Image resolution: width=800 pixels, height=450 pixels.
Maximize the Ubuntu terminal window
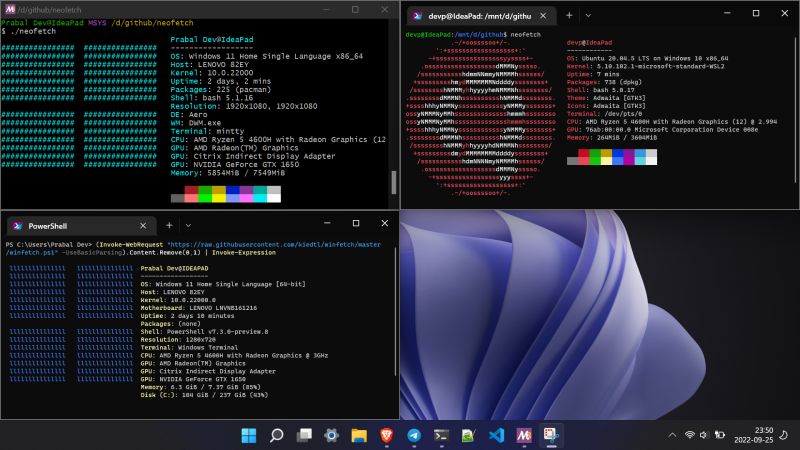tap(756, 13)
